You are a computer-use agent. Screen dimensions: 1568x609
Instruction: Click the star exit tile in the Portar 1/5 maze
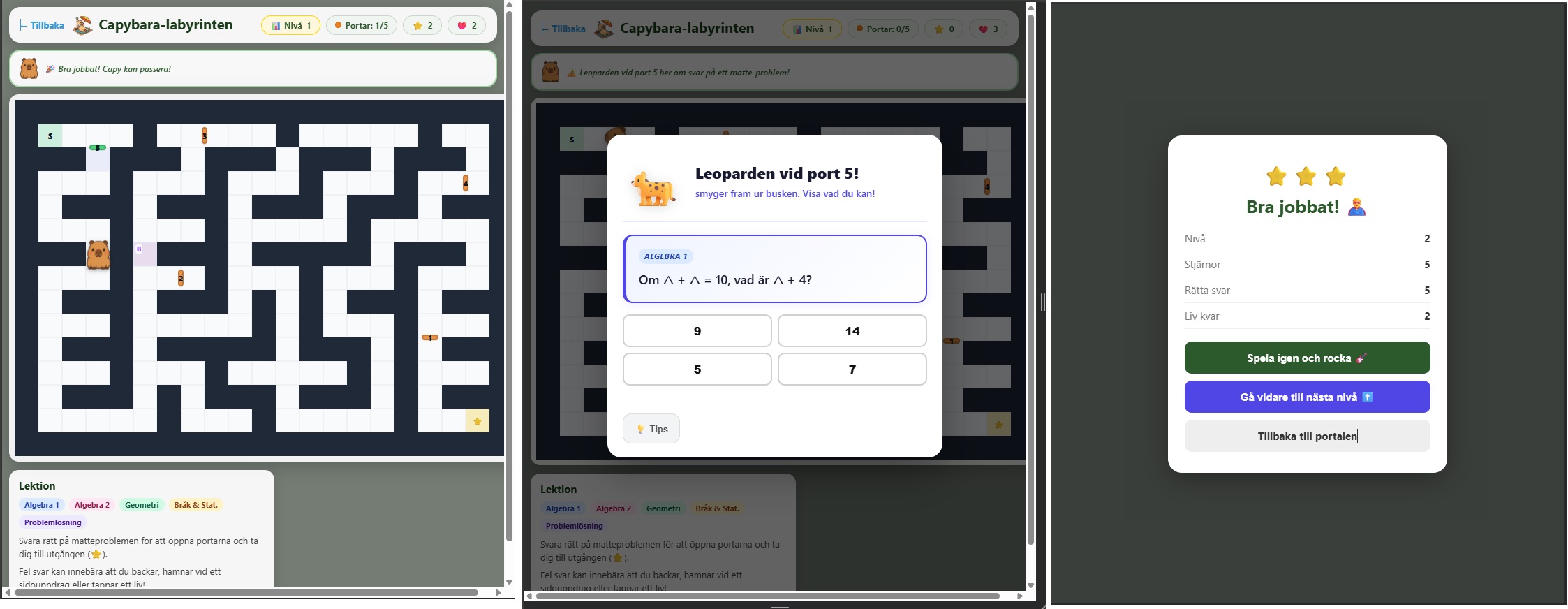pyautogui.click(x=478, y=420)
